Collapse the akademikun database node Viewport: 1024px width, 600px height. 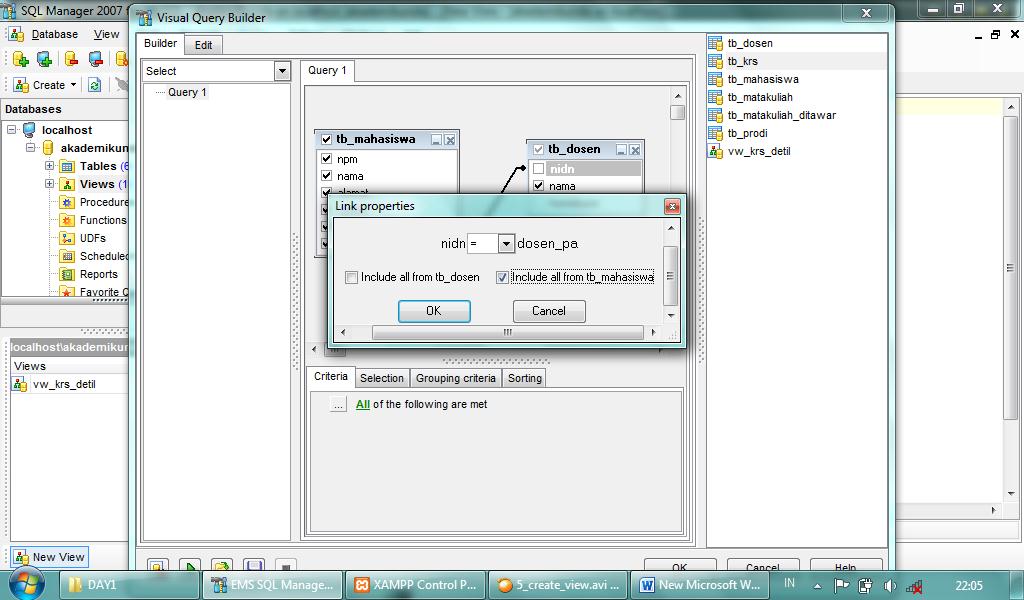coord(30,148)
